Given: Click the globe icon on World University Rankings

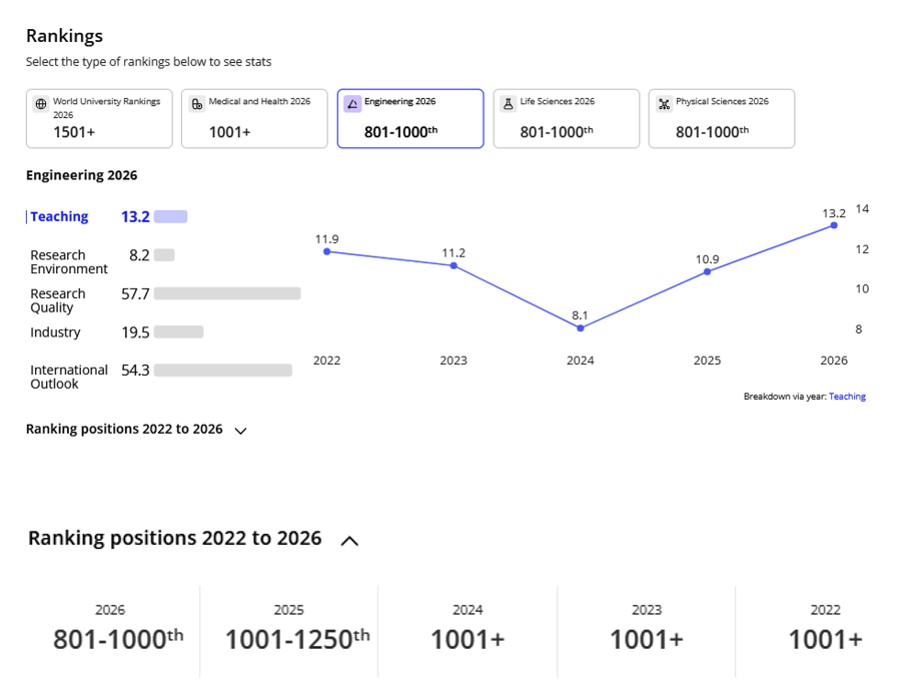Looking at the screenshot, I should (41, 103).
